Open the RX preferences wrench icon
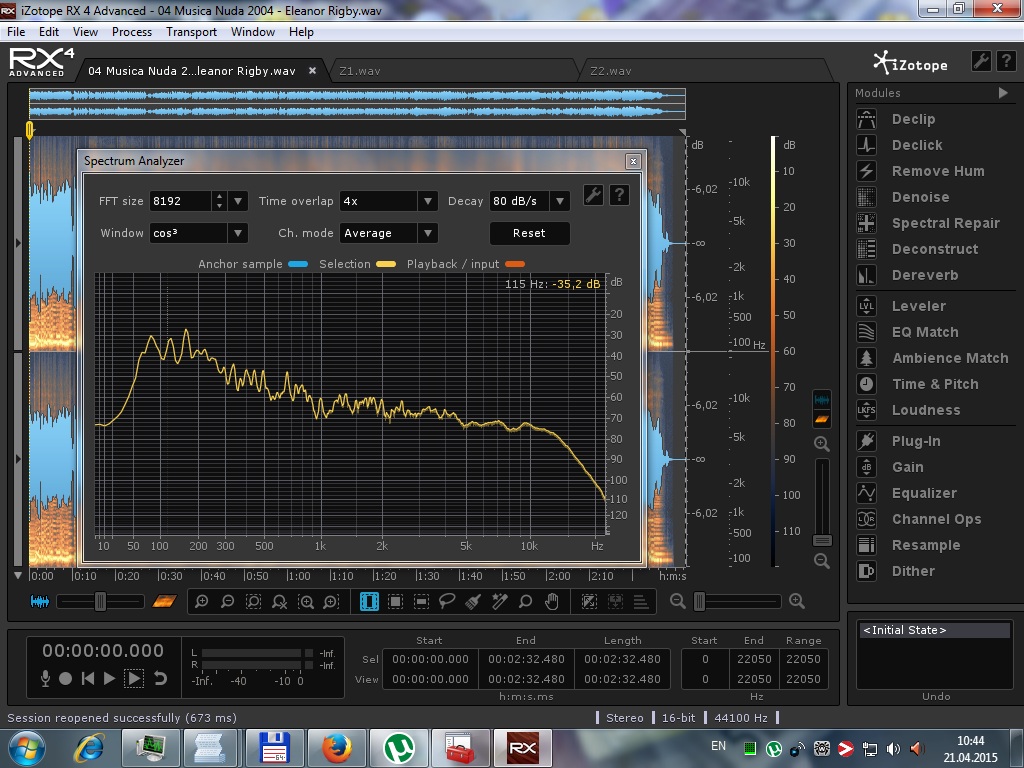The width and height of the screenshot is (1024, 768). tap(981, 61)
